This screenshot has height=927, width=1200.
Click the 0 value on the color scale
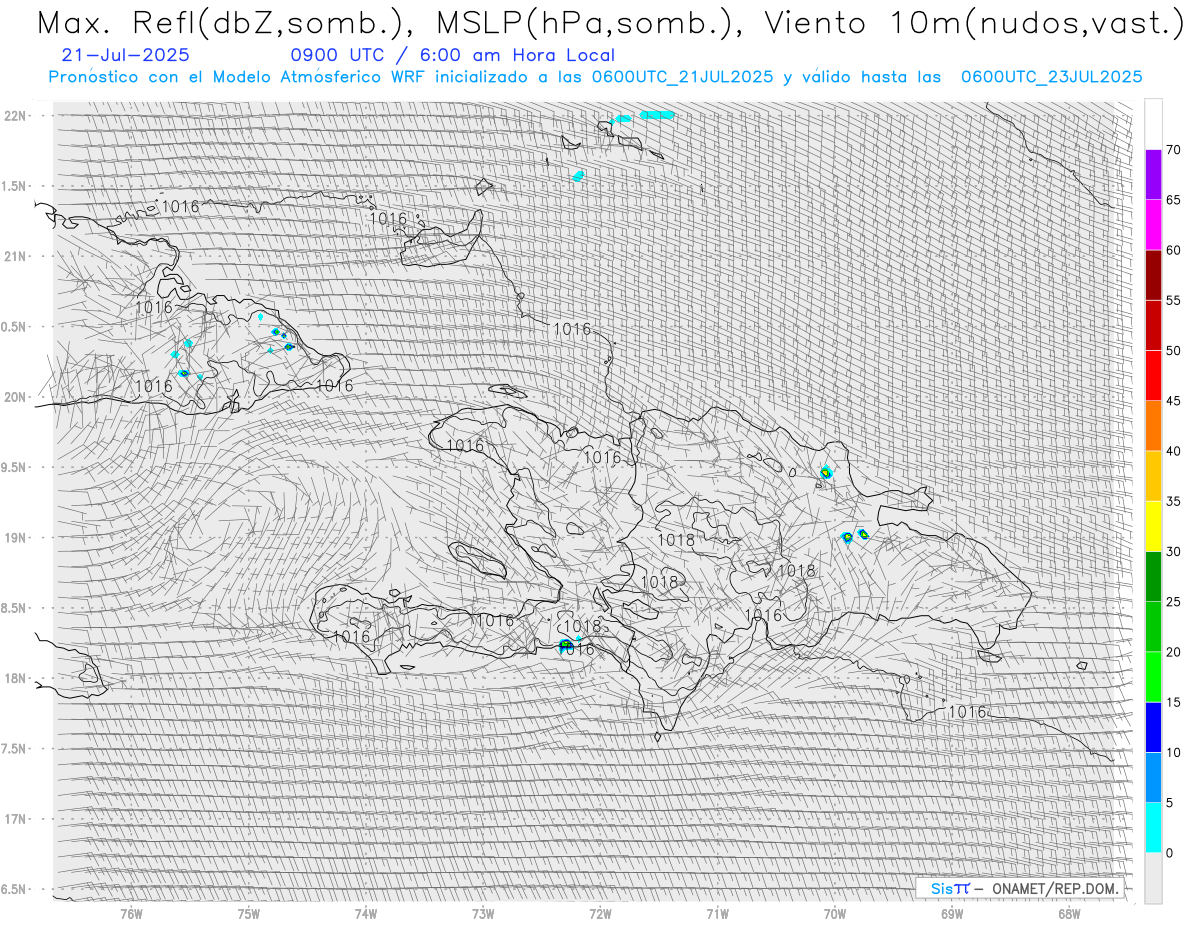(x=1169, y=853)
